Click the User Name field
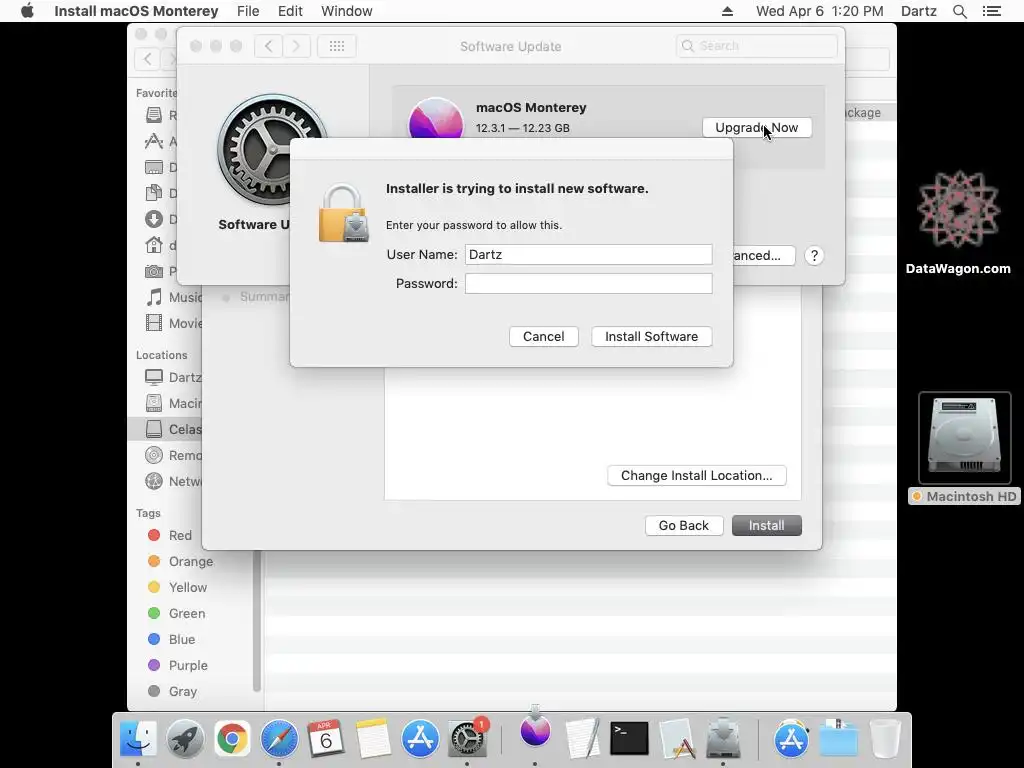1024x768 pixels. pos(588,254)
